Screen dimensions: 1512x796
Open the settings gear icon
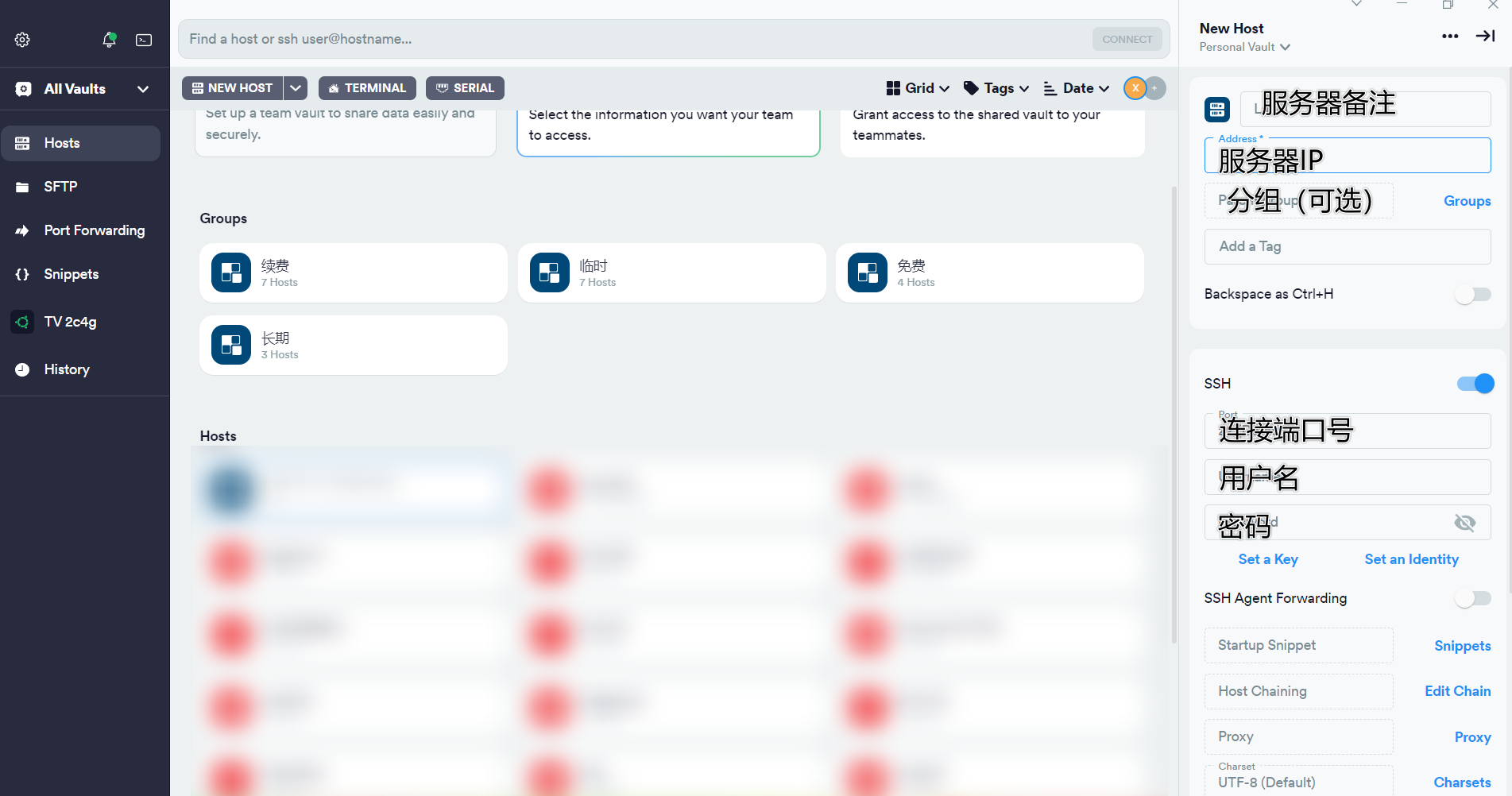22,40
